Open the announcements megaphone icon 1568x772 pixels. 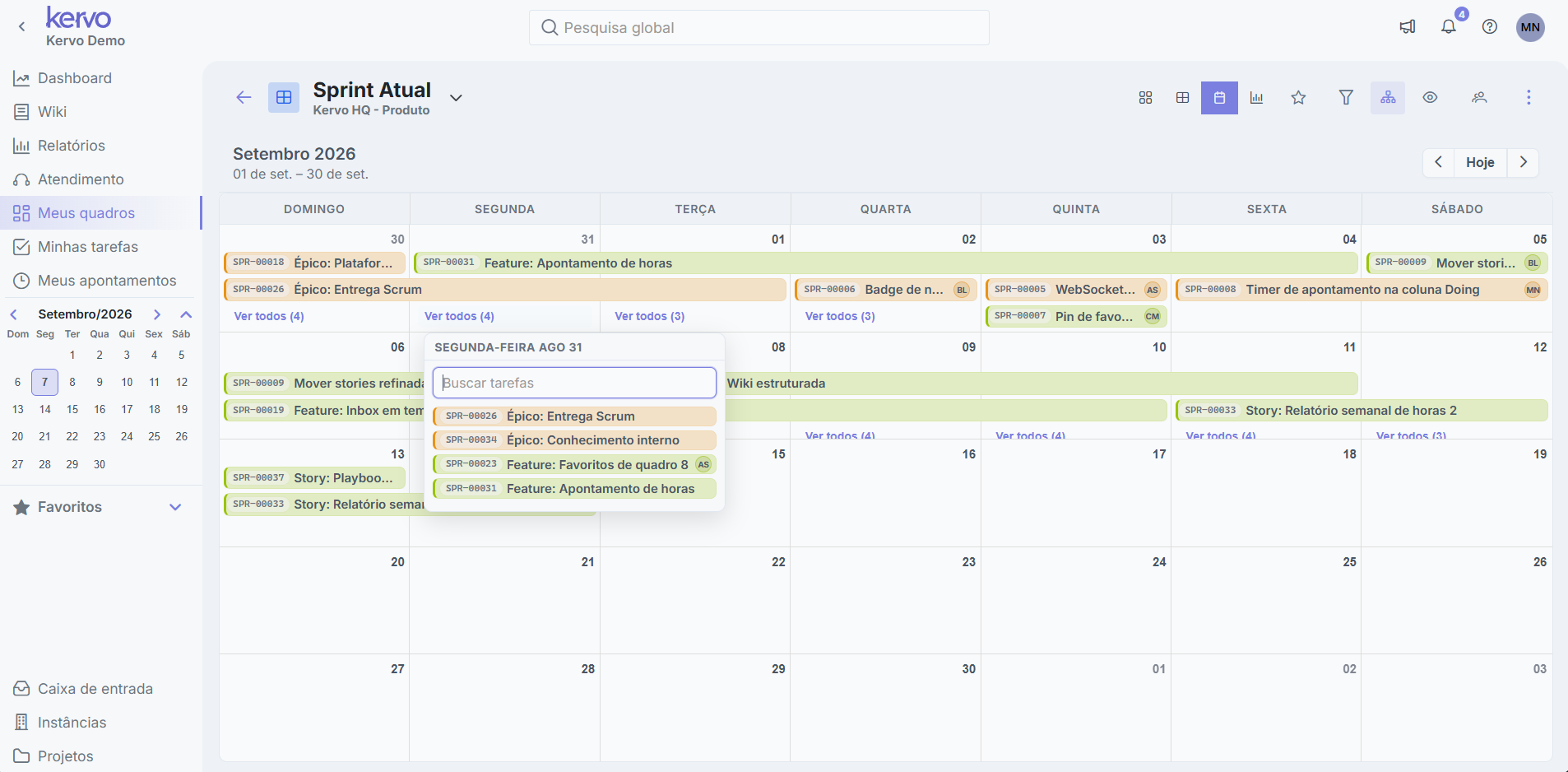click(1408, 27)
